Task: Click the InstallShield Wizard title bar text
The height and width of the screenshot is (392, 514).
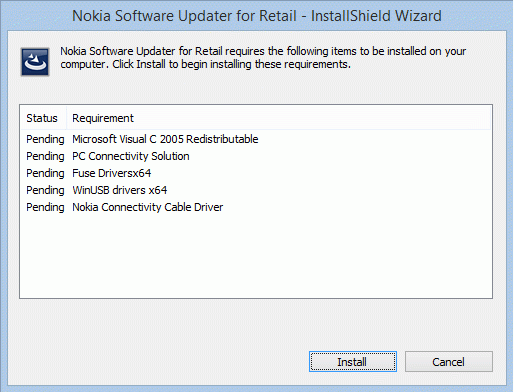Action: coord(257,16)
